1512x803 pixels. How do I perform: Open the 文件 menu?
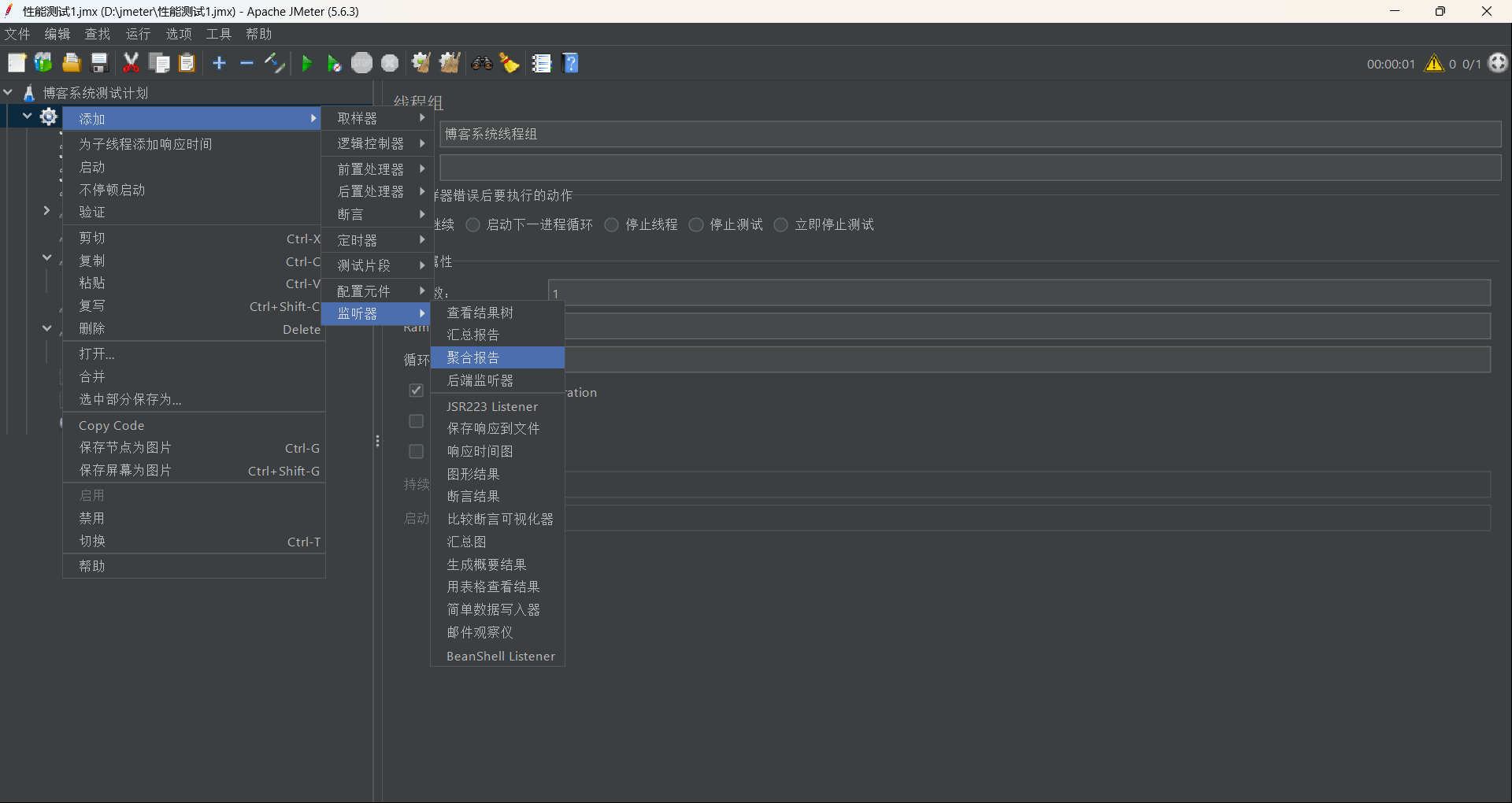(17, 34)
